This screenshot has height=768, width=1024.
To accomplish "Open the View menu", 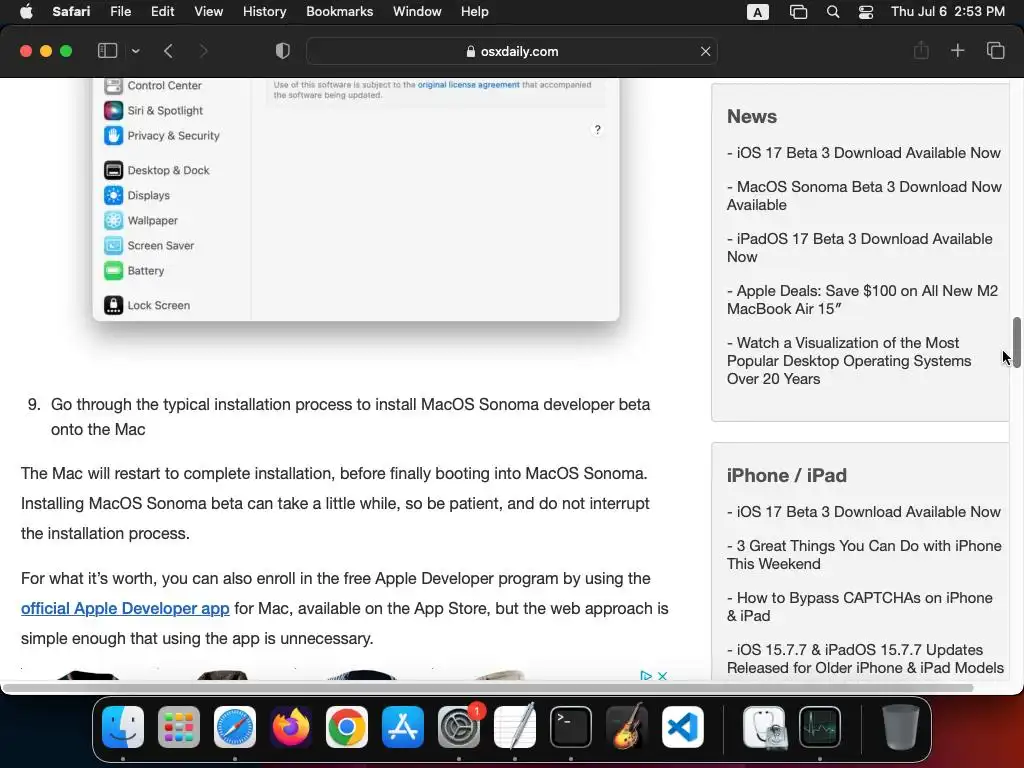I will pos(208,12).
